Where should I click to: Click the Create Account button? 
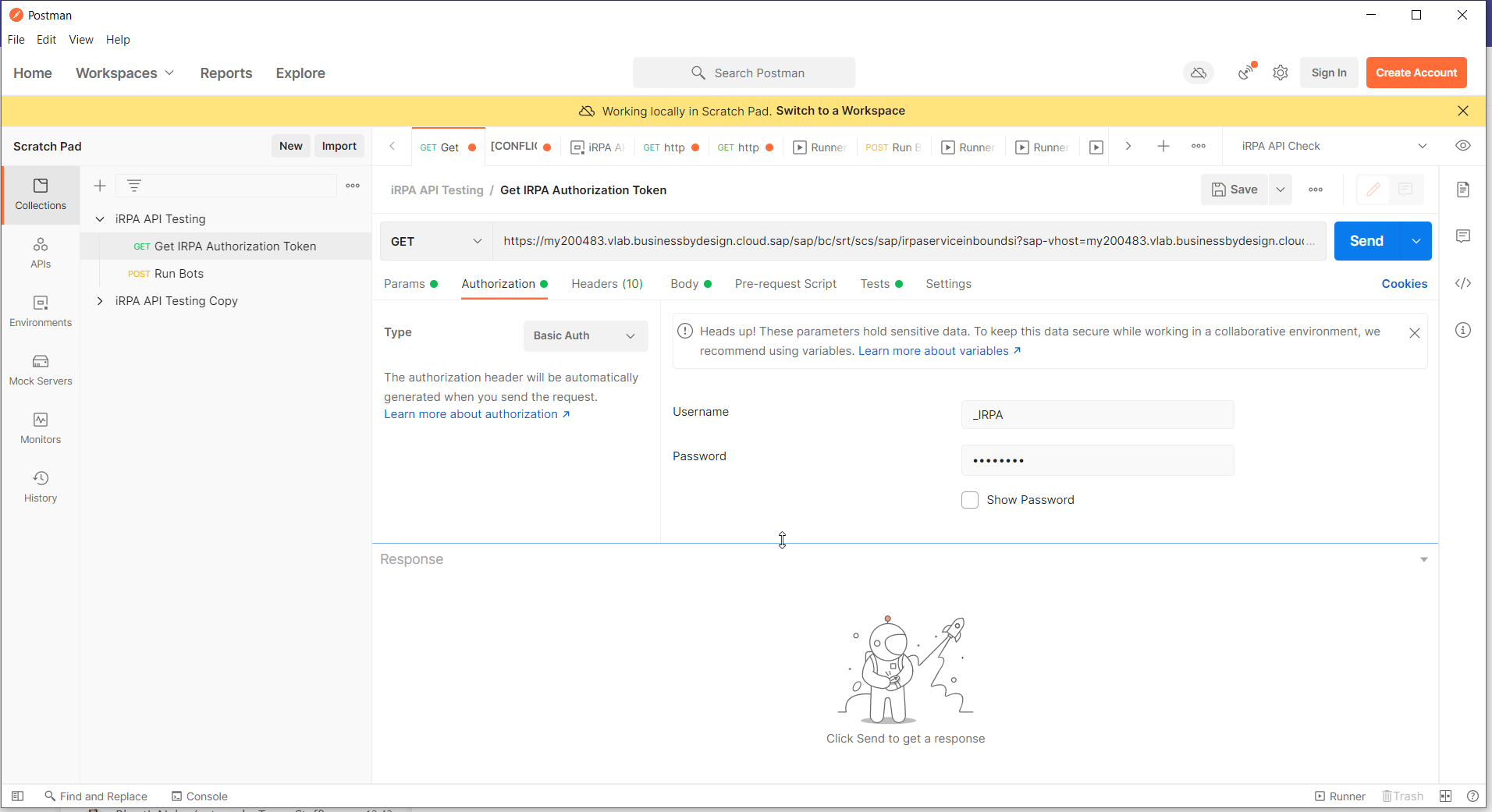tap(1416, 73)
